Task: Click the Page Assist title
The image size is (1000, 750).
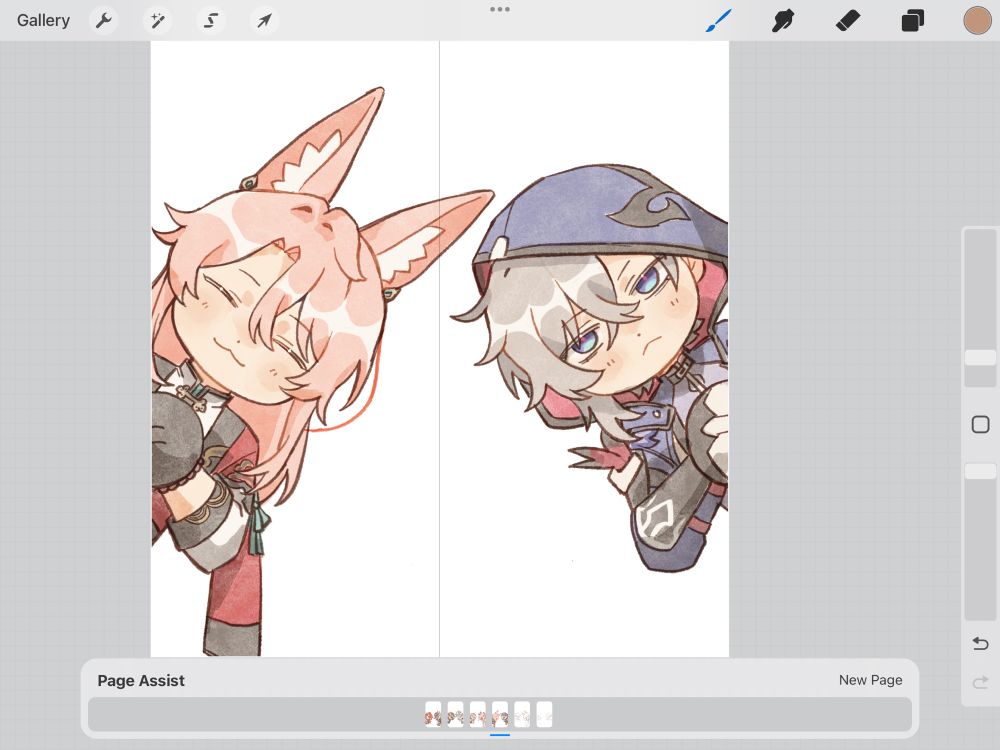Action: [x=141, y=680]
